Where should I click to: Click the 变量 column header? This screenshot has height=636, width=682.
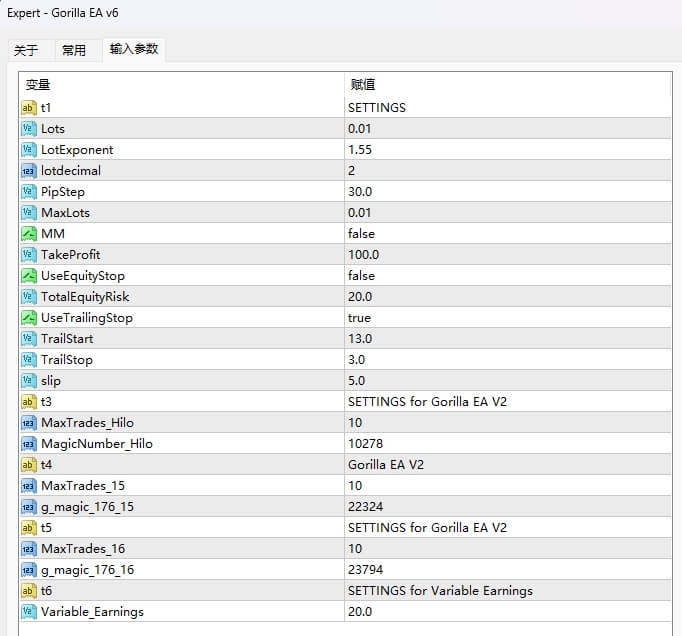point(180,85)
